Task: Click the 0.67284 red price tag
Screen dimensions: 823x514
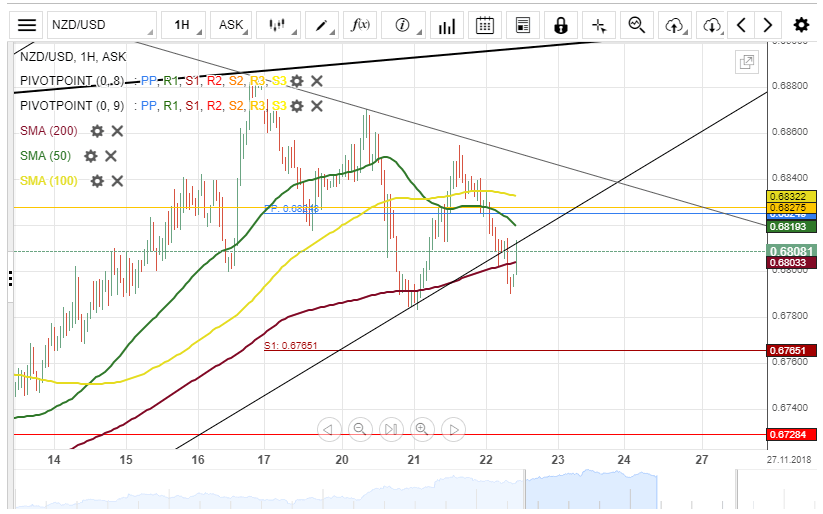Action: (x=792, y=435)
